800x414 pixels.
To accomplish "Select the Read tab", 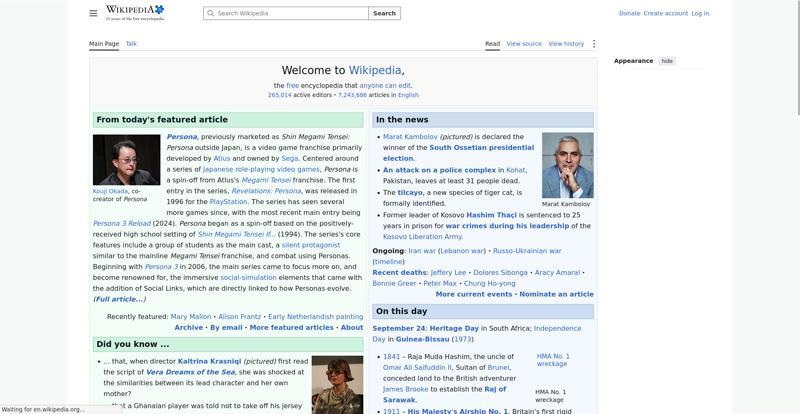I will click(x=492, y=44).
